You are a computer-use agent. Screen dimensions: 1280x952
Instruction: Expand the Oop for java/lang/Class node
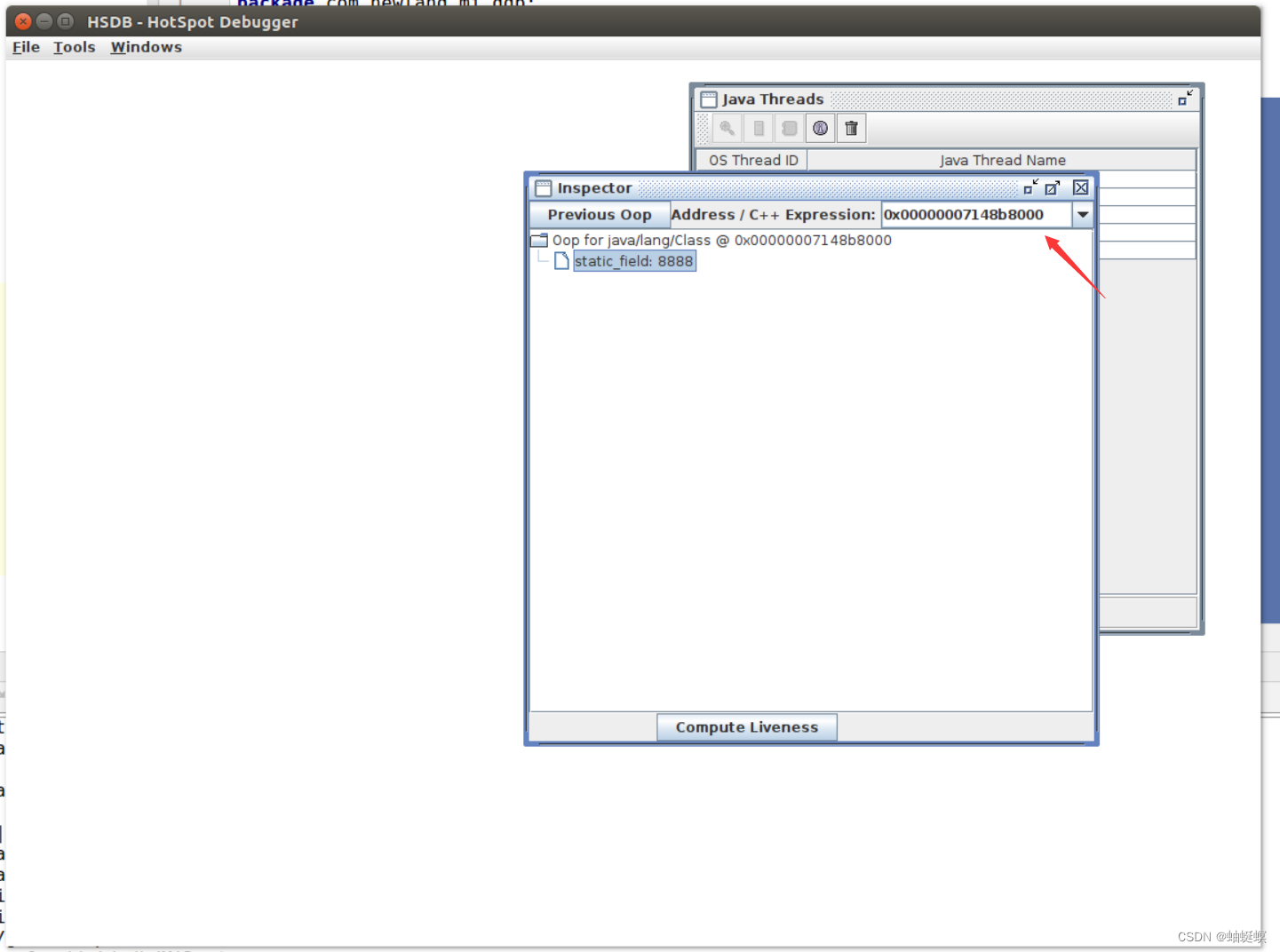pyautogui.click(x=539, y=239)
